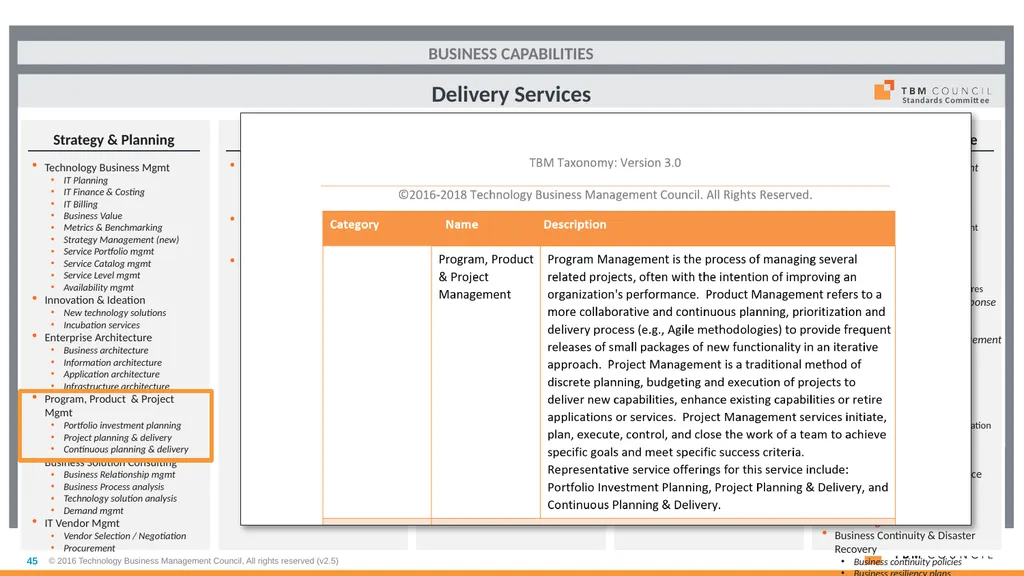The image size is (1024, 576).
Task: Select 'Innovation & Ideation' list item
Action: [x=95, y=300]
